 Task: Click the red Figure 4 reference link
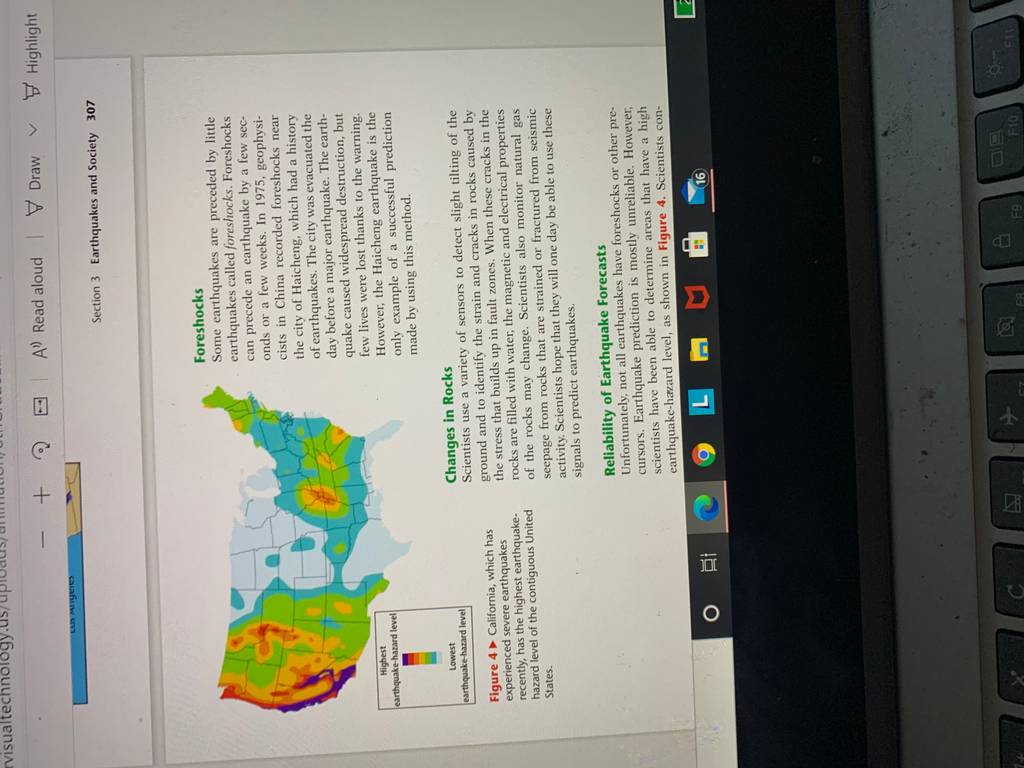[664, 227]
